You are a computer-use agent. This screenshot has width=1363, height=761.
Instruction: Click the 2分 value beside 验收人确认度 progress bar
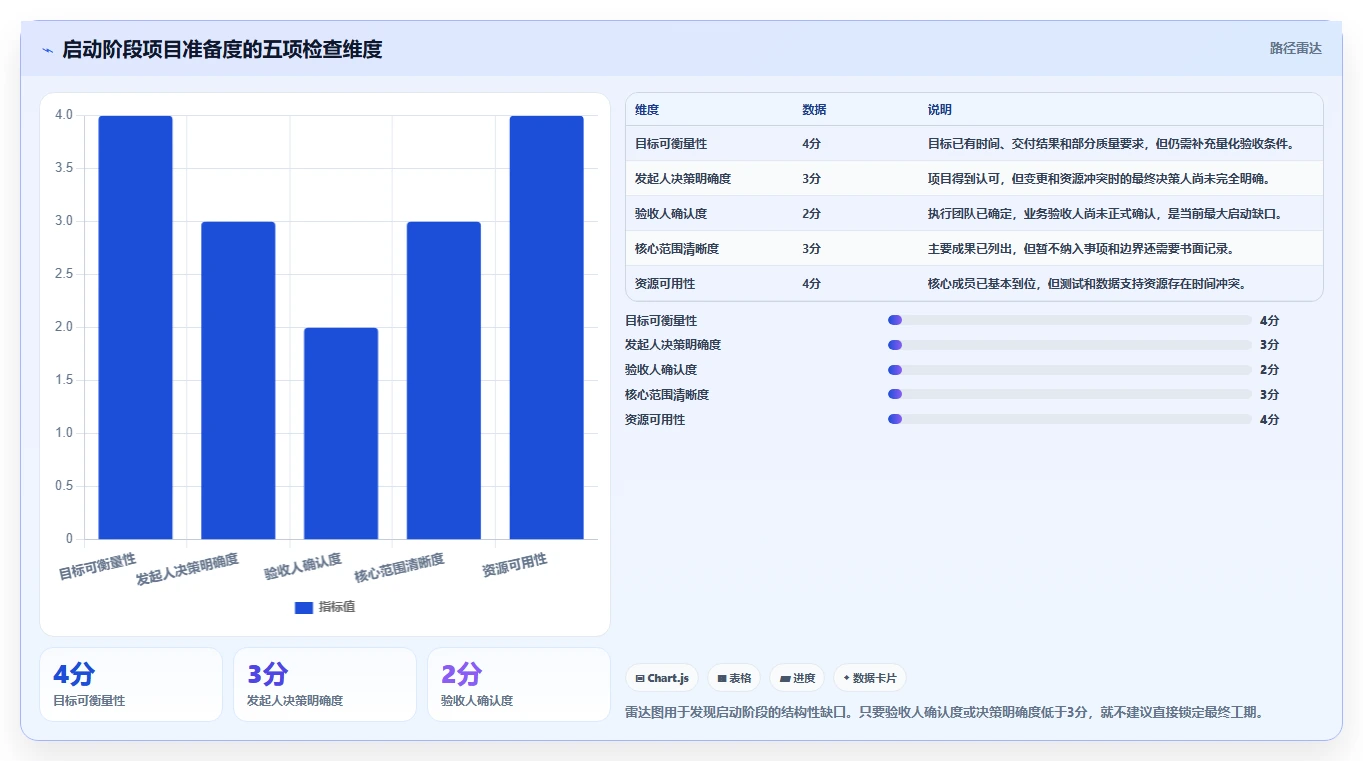coord(1269,370)
